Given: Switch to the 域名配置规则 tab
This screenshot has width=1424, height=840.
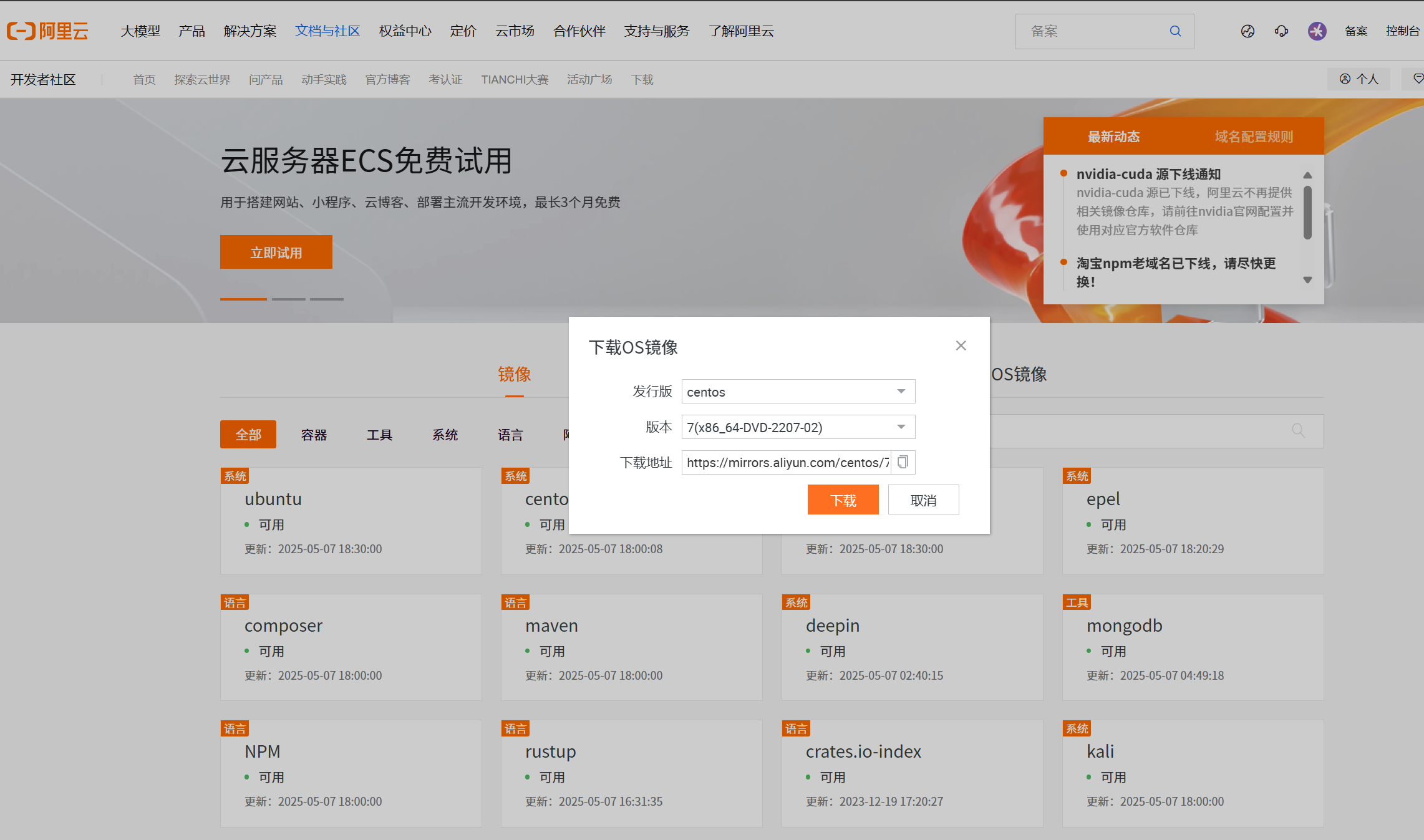Looking at the screenshot, I should tap(1253, 137).
